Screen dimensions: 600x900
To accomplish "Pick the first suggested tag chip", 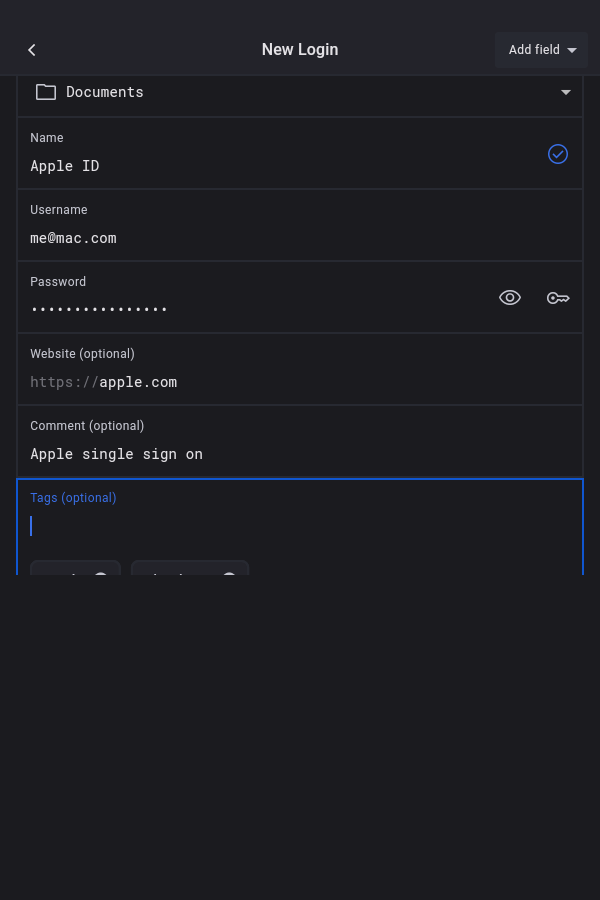I will 75,569.
